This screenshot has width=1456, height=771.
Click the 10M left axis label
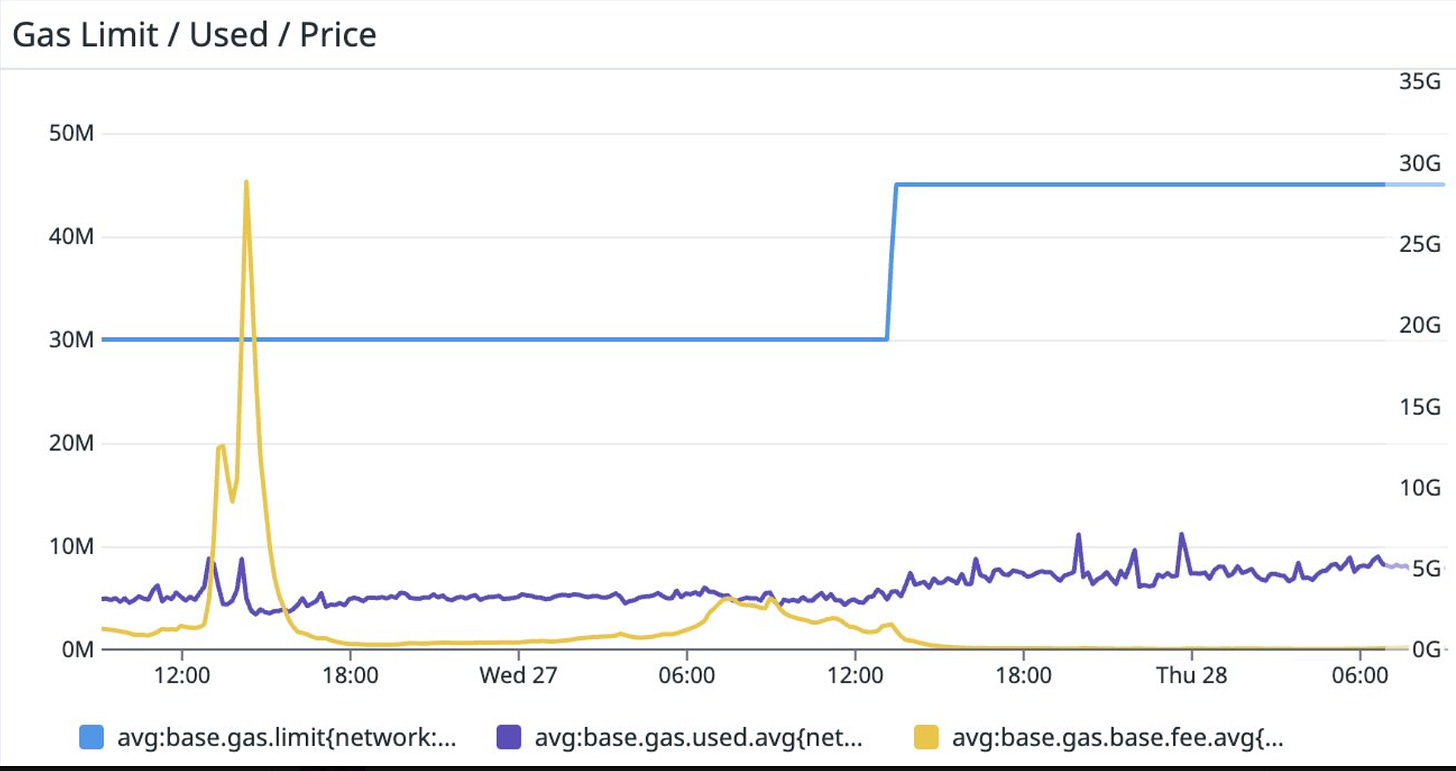point(70,547)
